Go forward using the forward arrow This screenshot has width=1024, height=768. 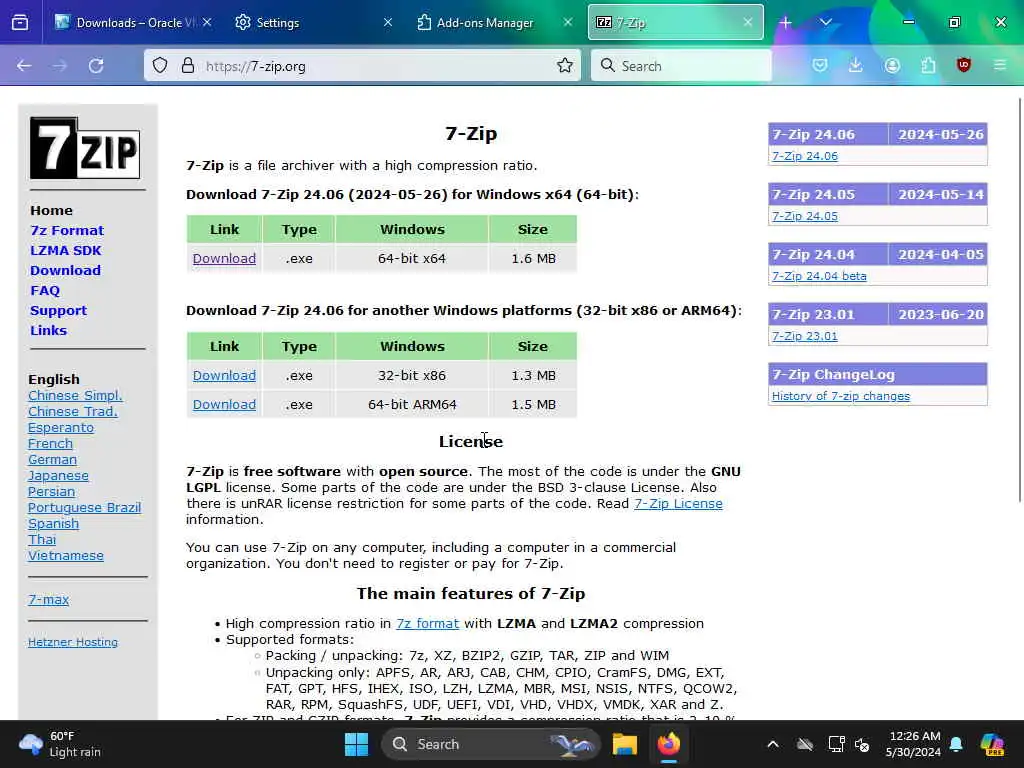tap(59, 65)
